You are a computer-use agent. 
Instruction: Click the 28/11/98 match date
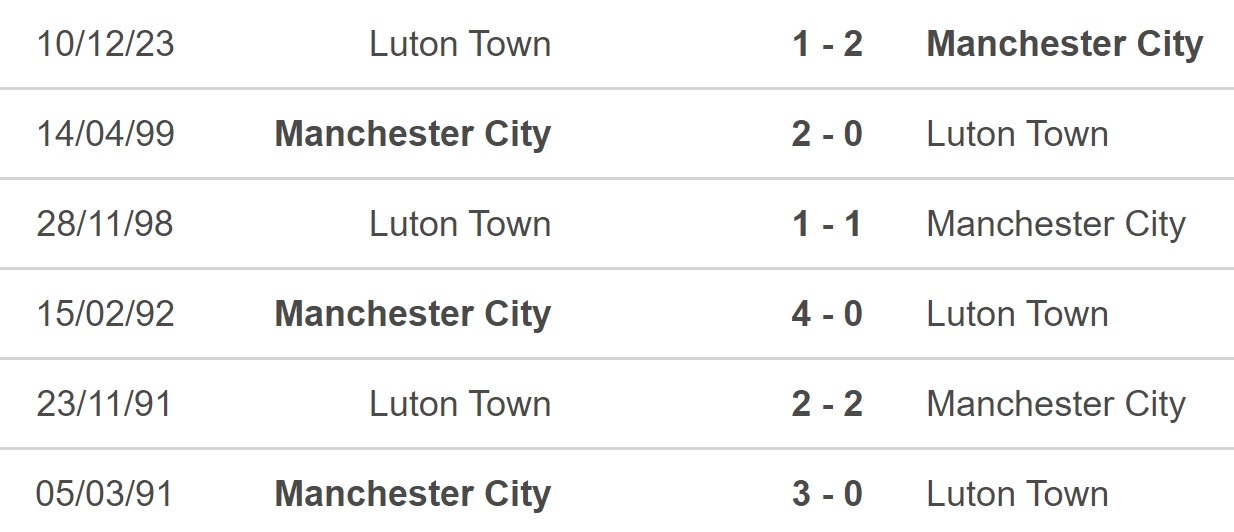tap(105, 224)
